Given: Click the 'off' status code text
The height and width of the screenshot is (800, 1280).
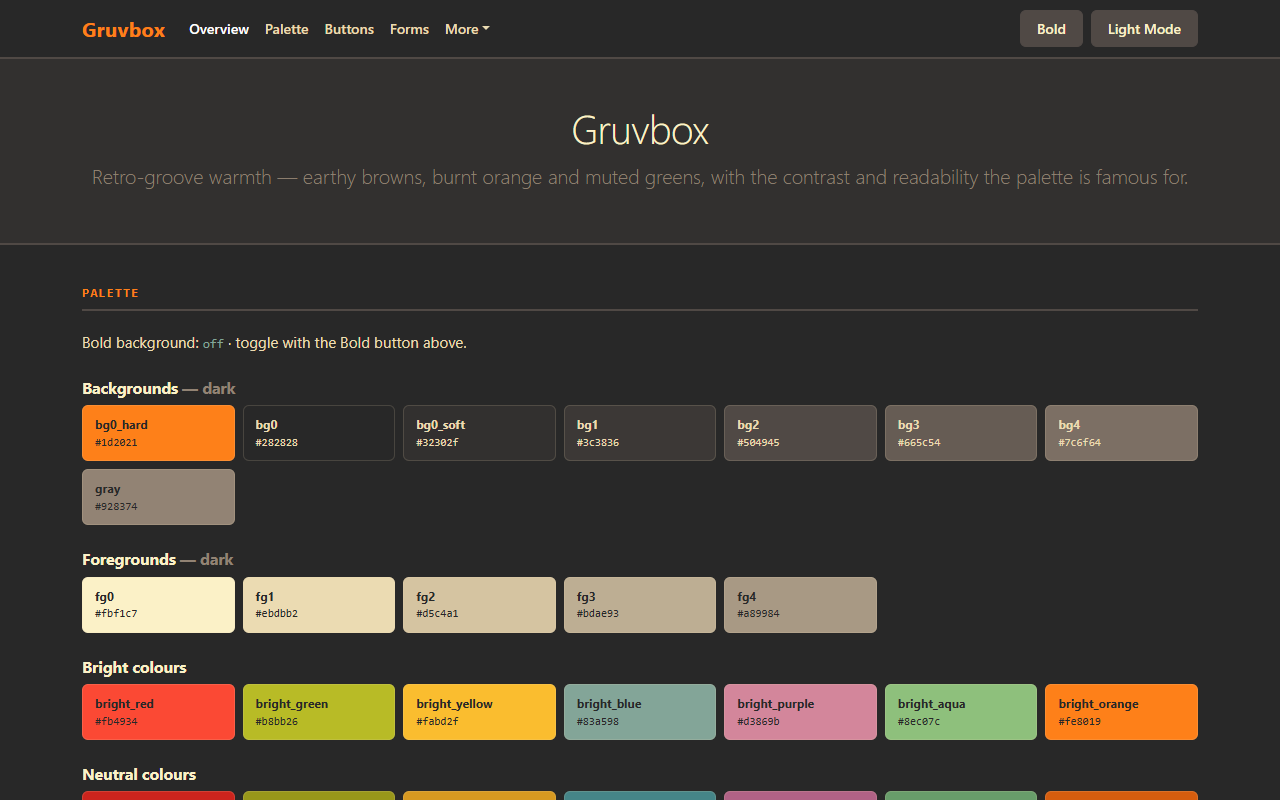Looking at the screenshot, I should point(213,344).
